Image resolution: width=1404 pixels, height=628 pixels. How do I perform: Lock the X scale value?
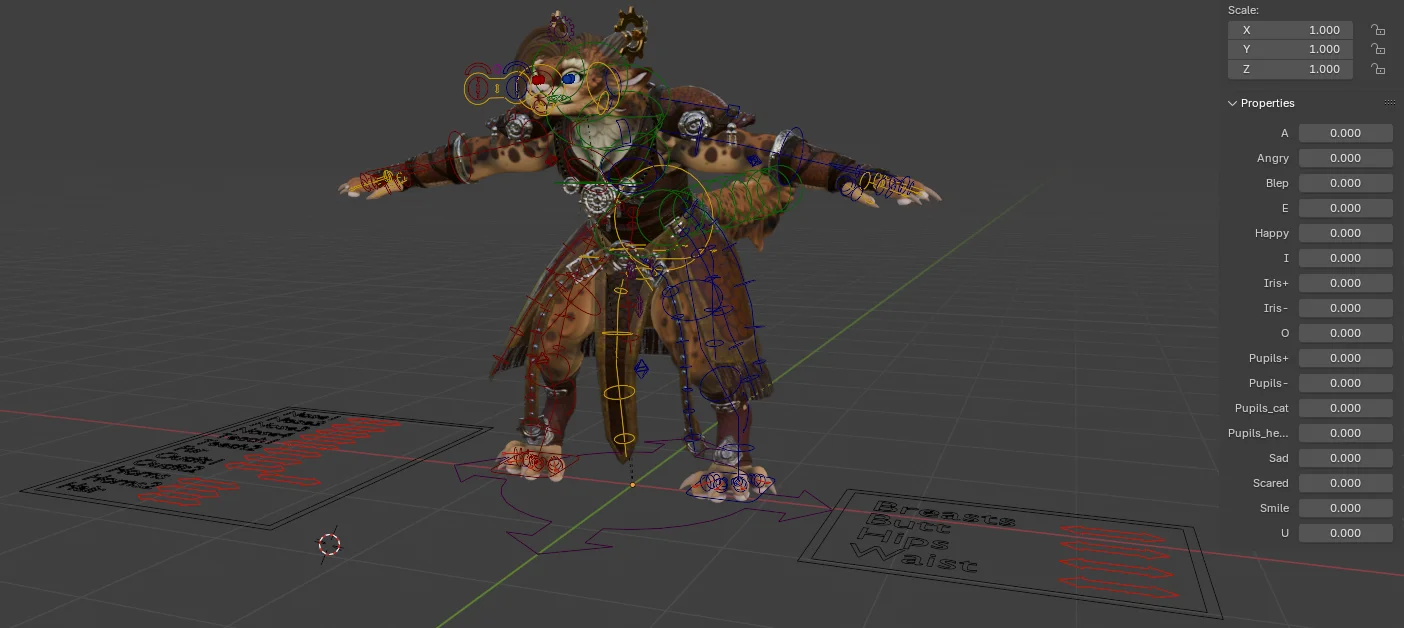click(x=1378, y=30)
